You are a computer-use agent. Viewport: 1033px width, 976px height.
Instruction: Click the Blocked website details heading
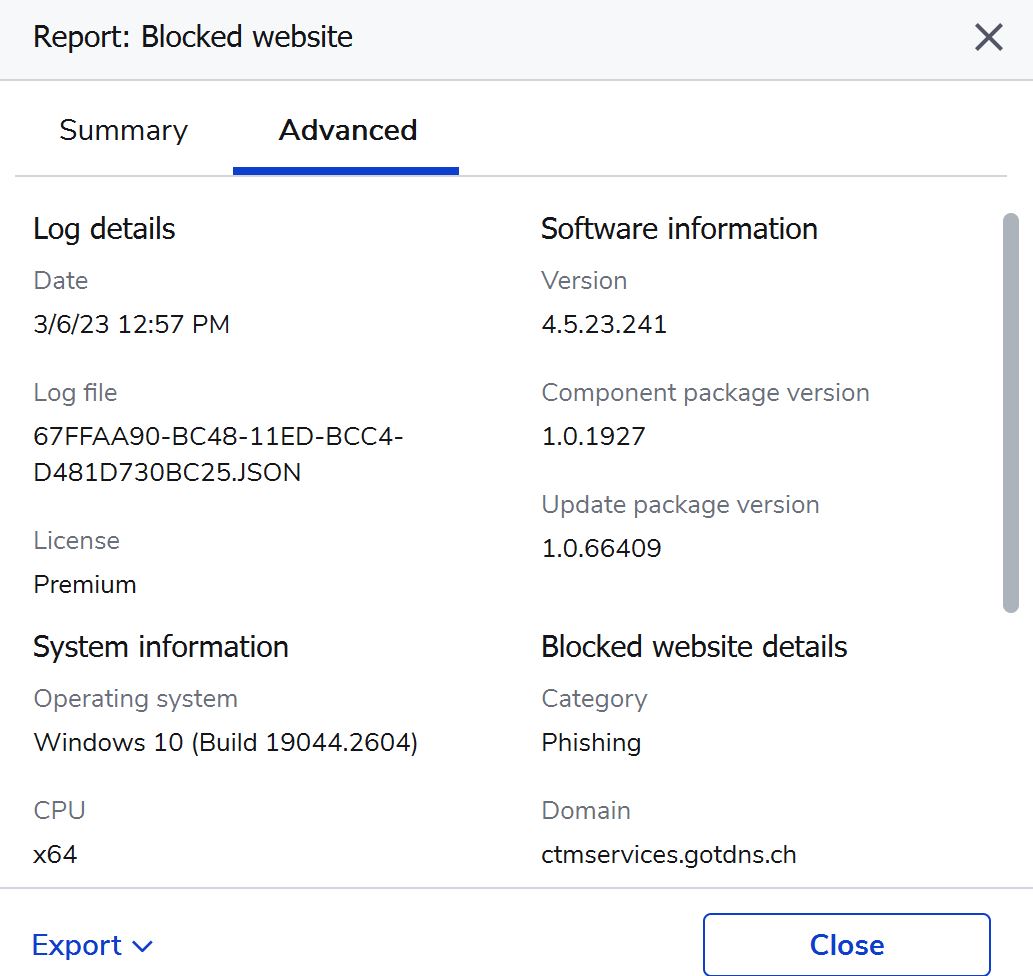point(693,647)
